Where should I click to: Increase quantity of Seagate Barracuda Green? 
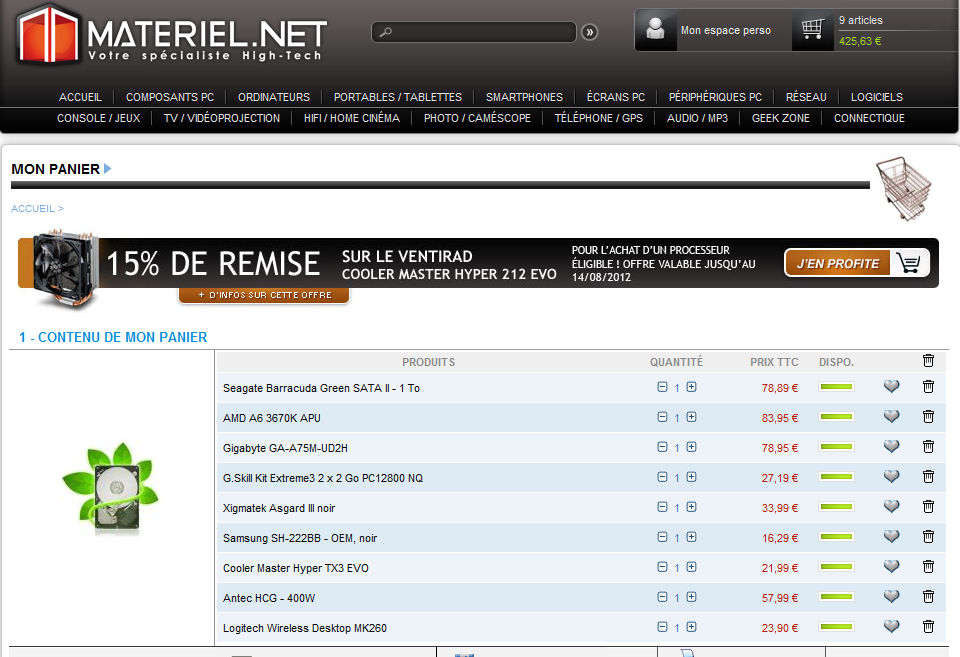[x=691, y=387]
